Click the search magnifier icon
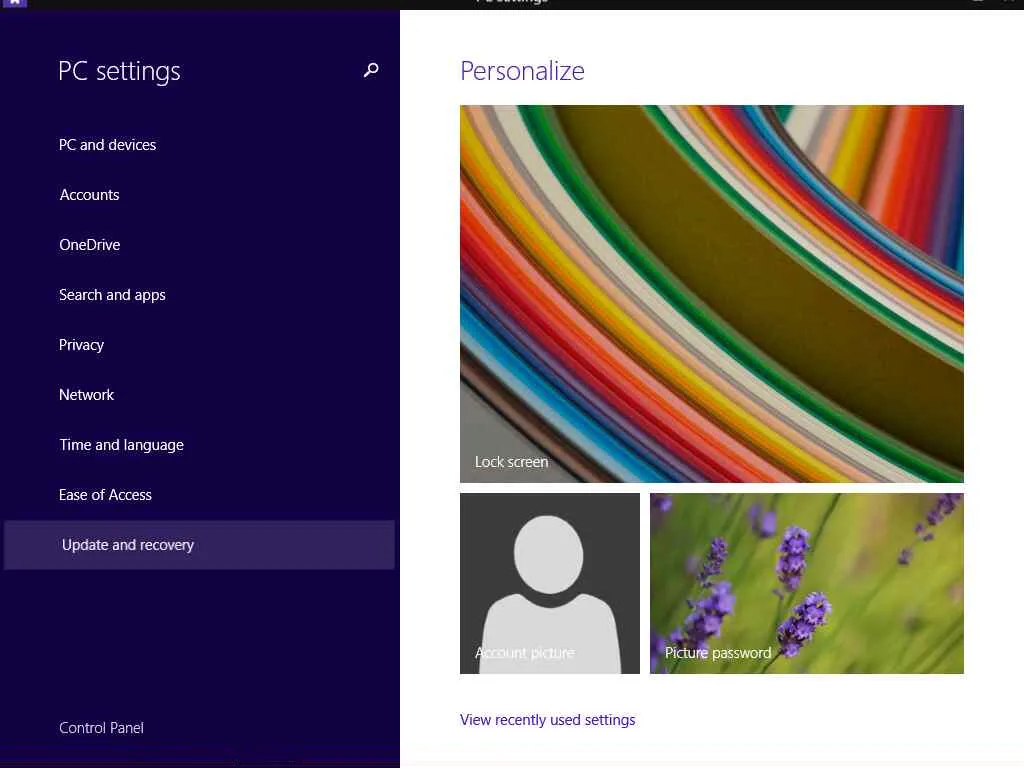This screenshot has height=768, width=1024. [x=371, y=70]
